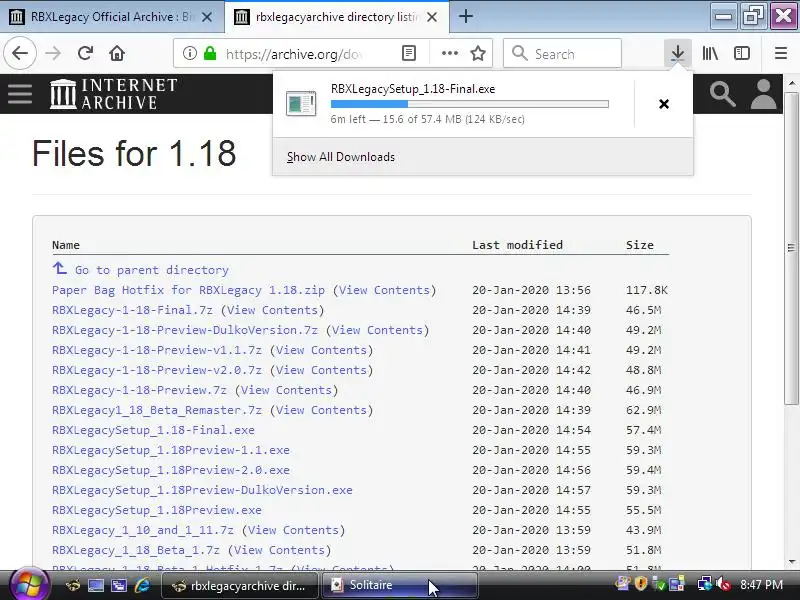Click the 8:47 PM system clock

click(x=761, y=584)
